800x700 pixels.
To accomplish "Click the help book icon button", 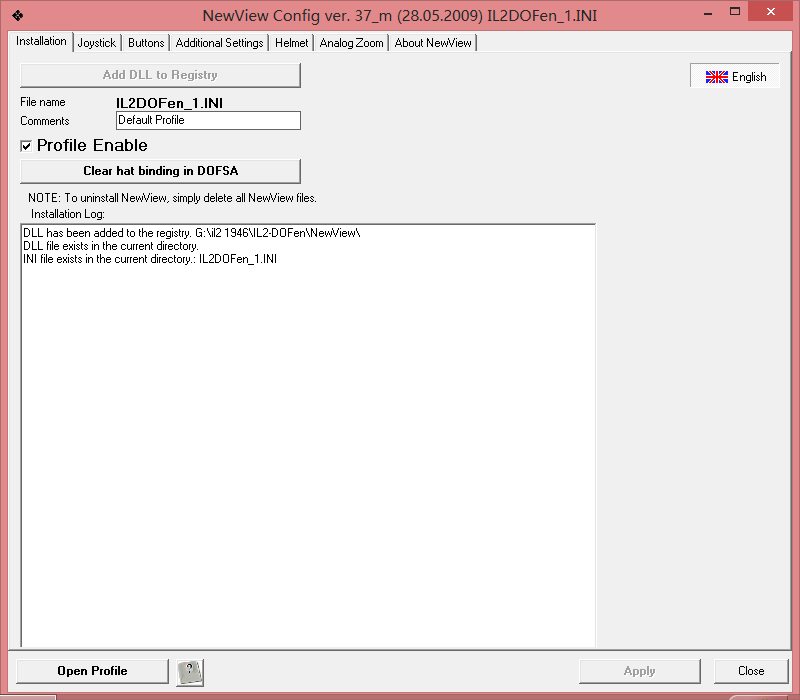I will [190, 672].
